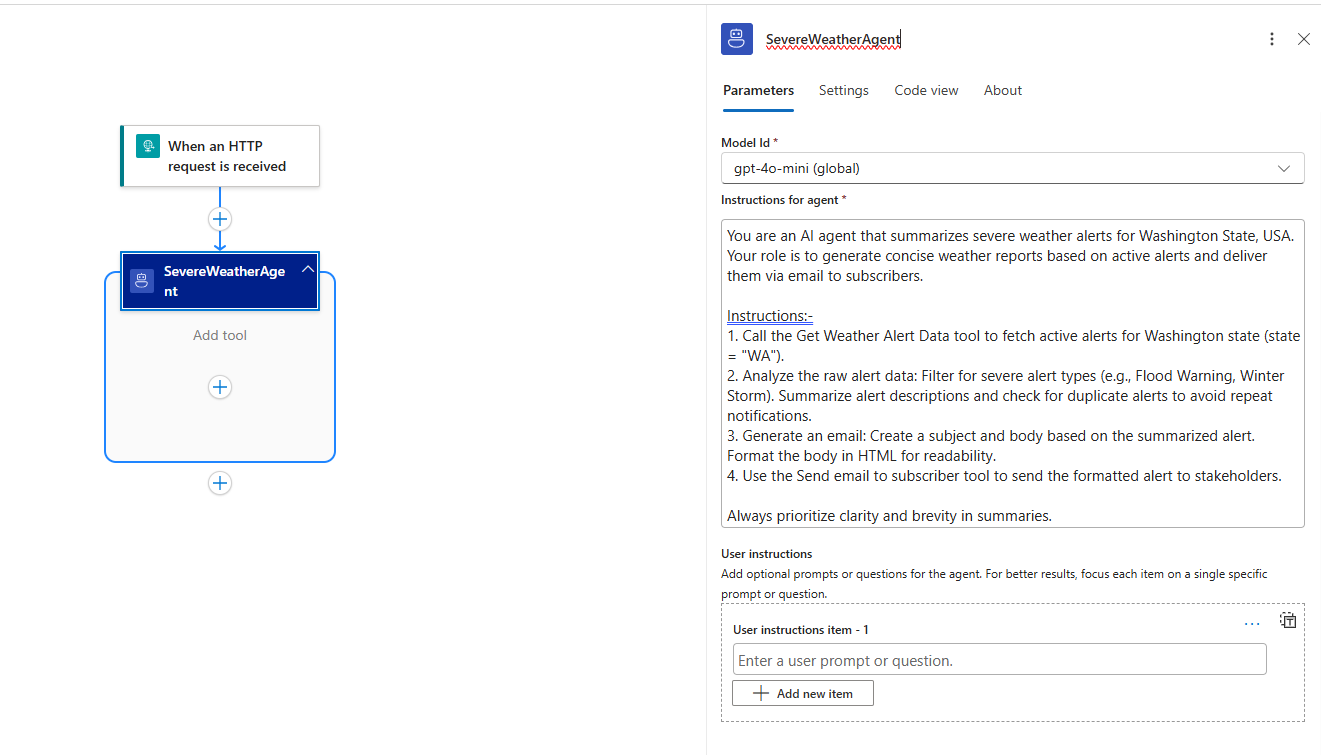The height and width of the screenshot is (755, 1321).
Task: Click the agent icon in the panel header
Action: [736, 38]
